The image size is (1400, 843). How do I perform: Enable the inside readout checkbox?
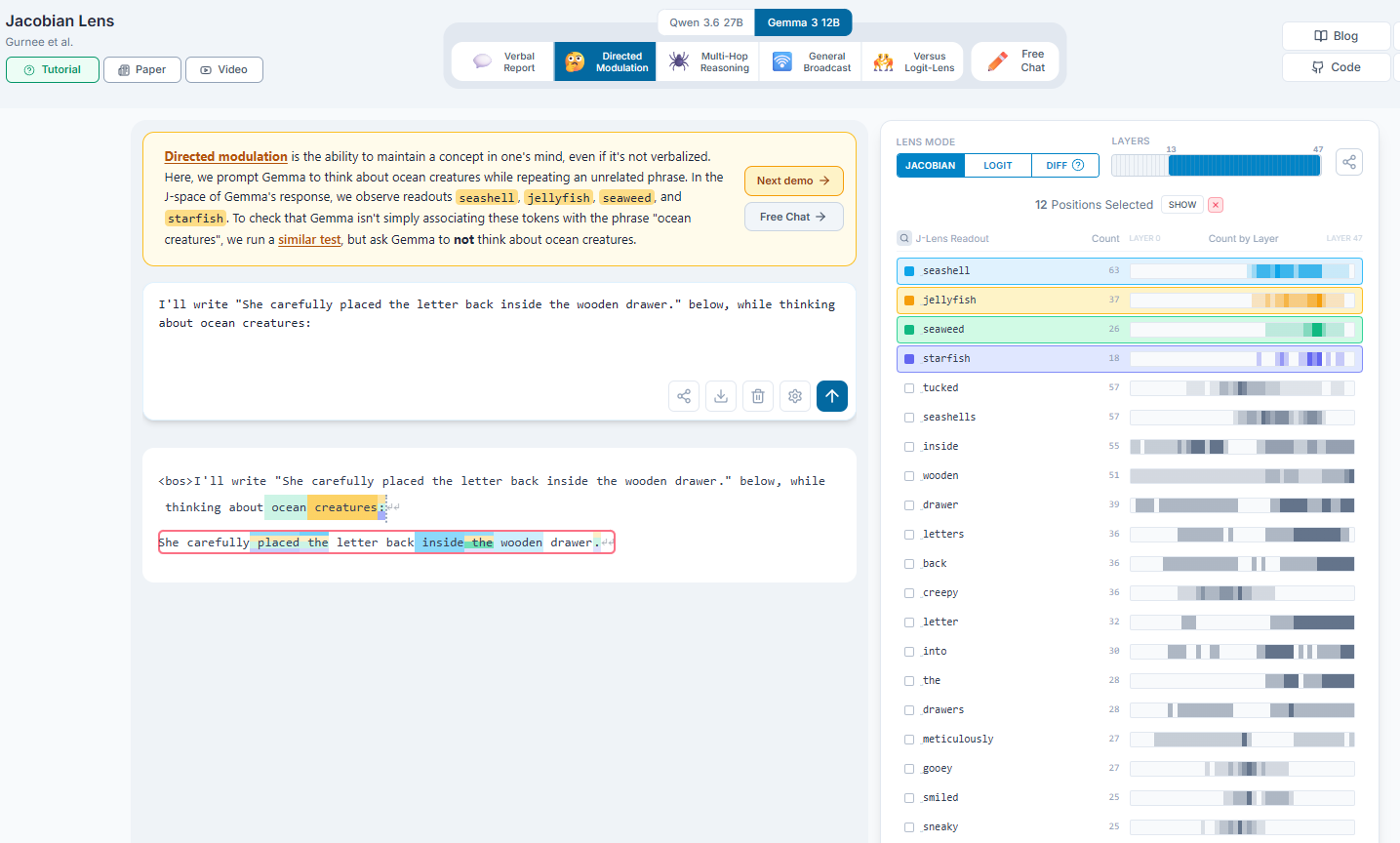[x=909, y=447]
